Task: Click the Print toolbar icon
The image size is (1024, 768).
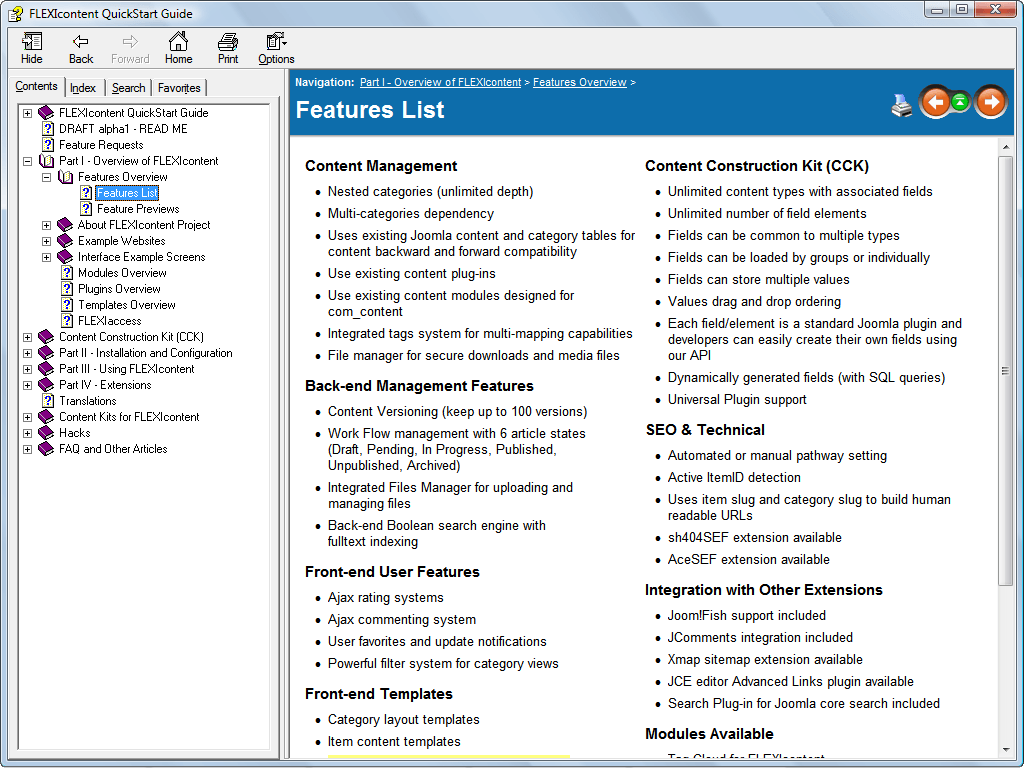Action: click(228, 48)
